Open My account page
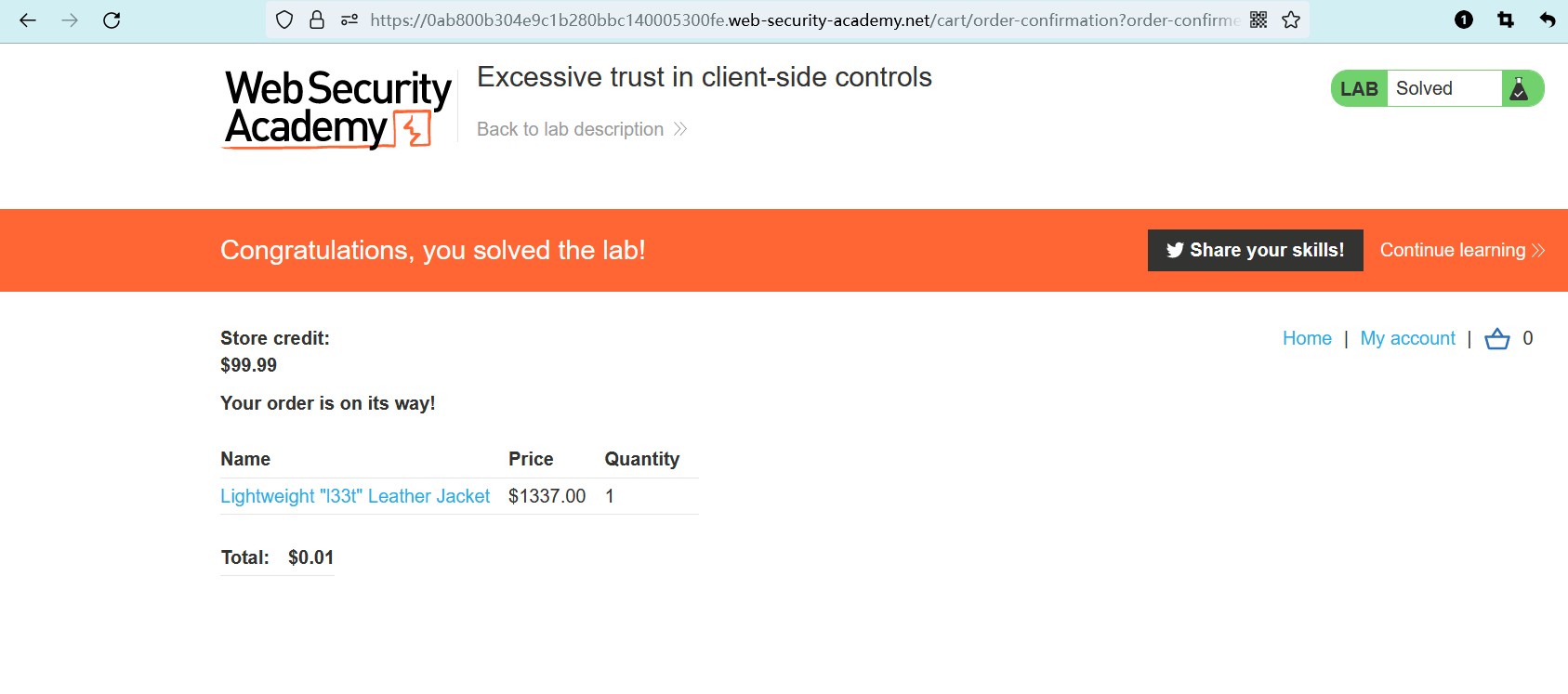This screenshot has width=1568, height=694. 1407,338
